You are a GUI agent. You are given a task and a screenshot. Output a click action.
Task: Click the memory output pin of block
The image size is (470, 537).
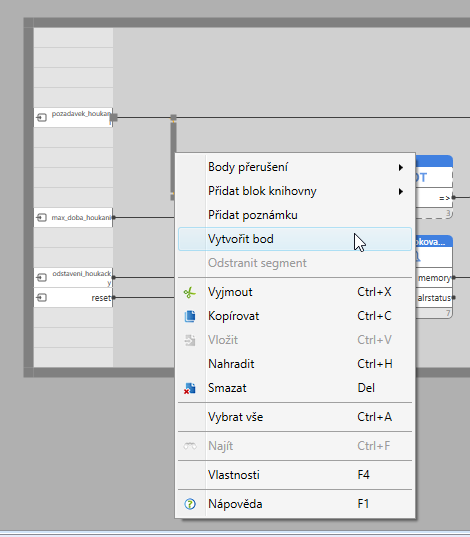[x=454, y=277]
